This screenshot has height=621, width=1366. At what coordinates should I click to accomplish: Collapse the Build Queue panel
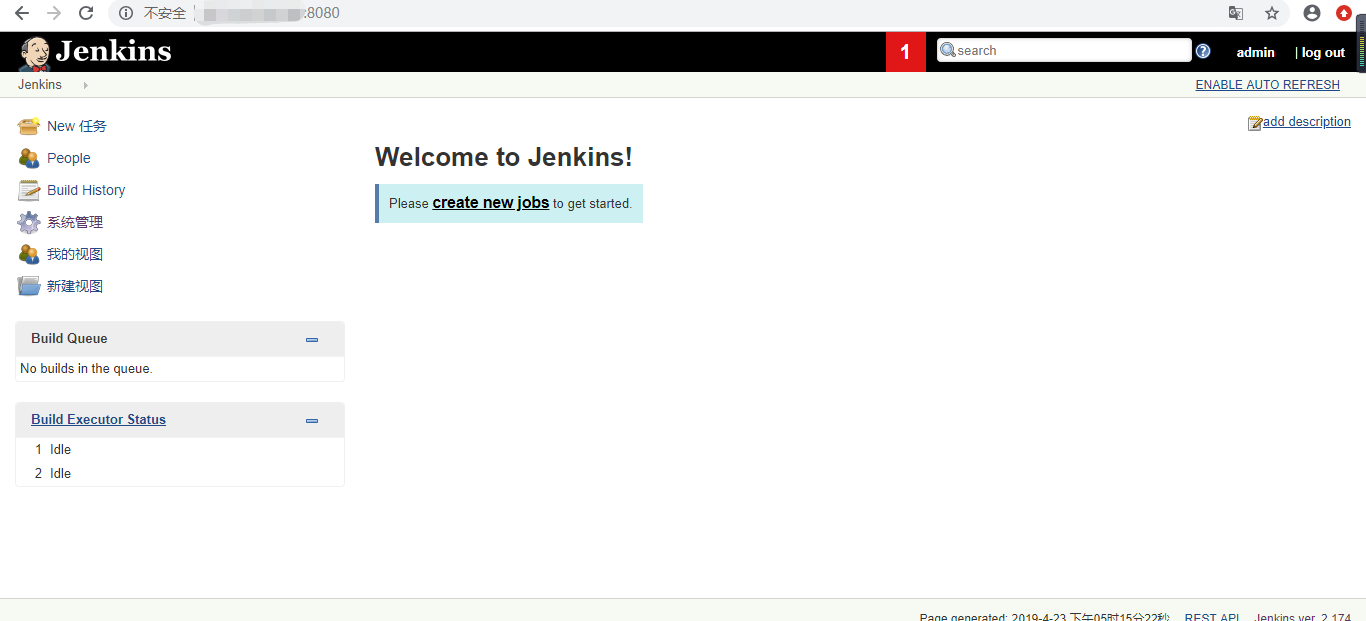coord(312,340)
